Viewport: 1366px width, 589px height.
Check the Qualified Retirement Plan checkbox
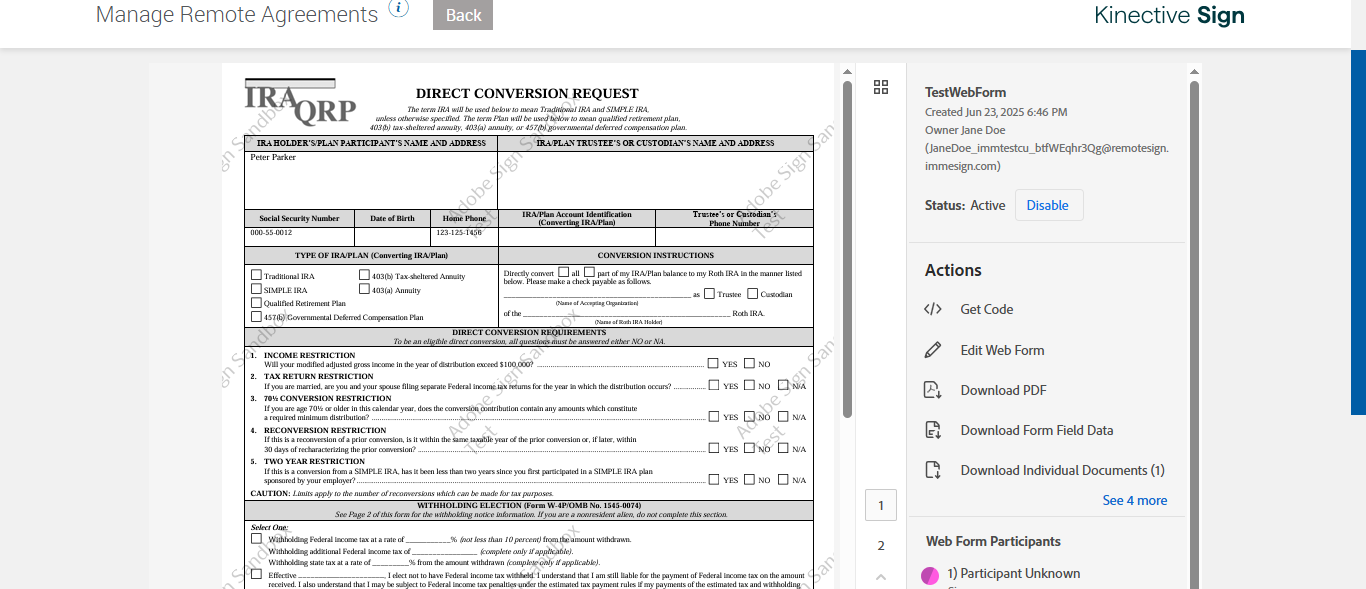point(256,303)
